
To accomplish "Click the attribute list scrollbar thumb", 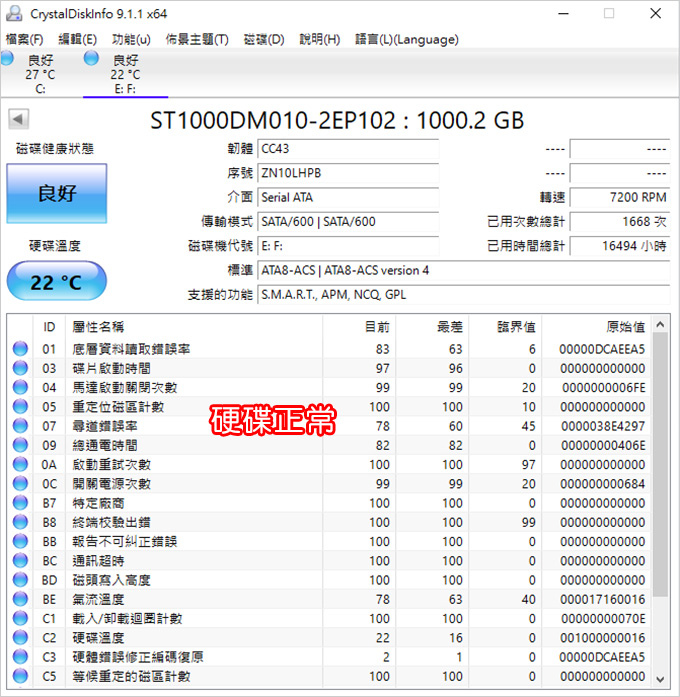I will click(x=660, y=465).
